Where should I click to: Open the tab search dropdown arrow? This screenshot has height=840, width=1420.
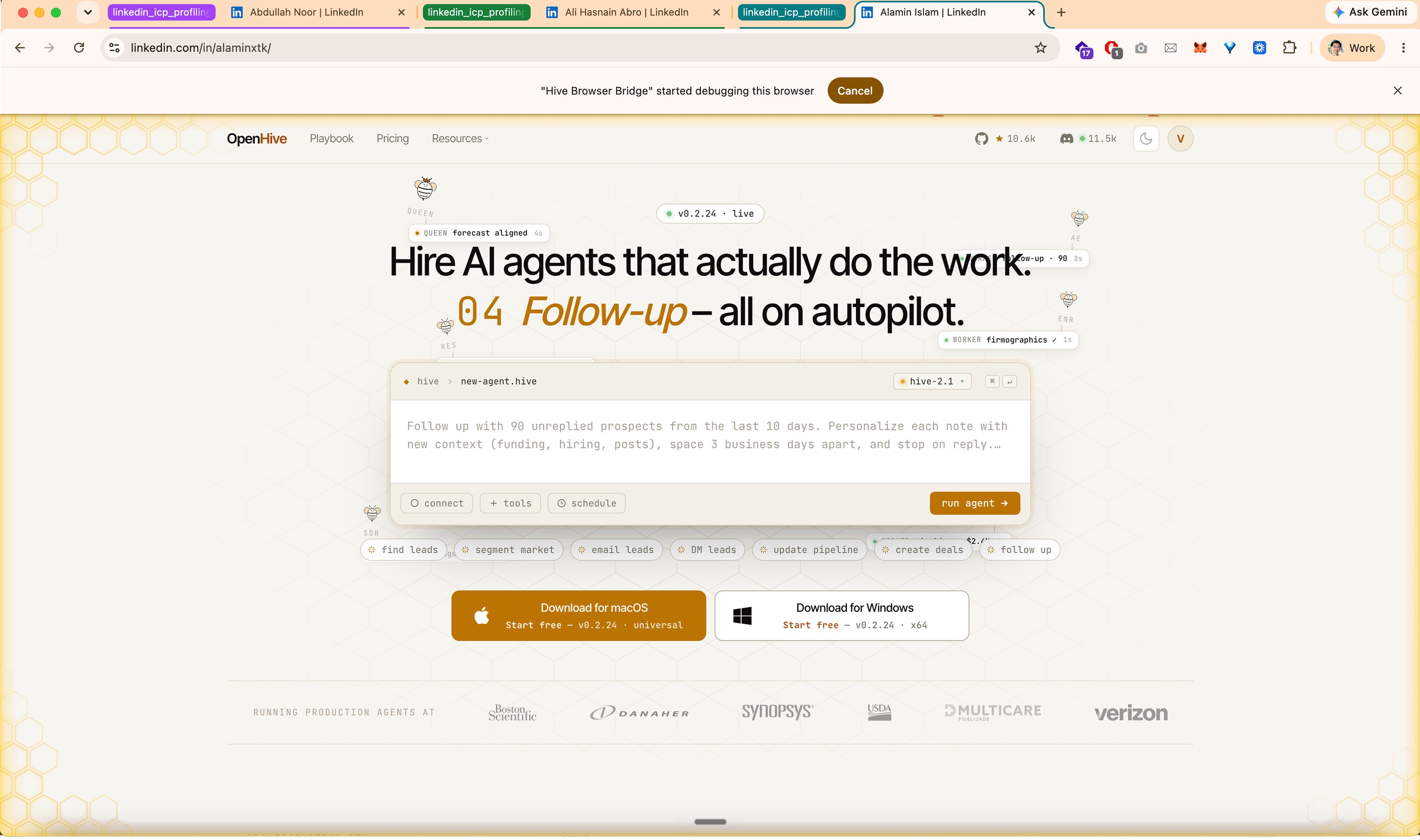tap(88, 12)
